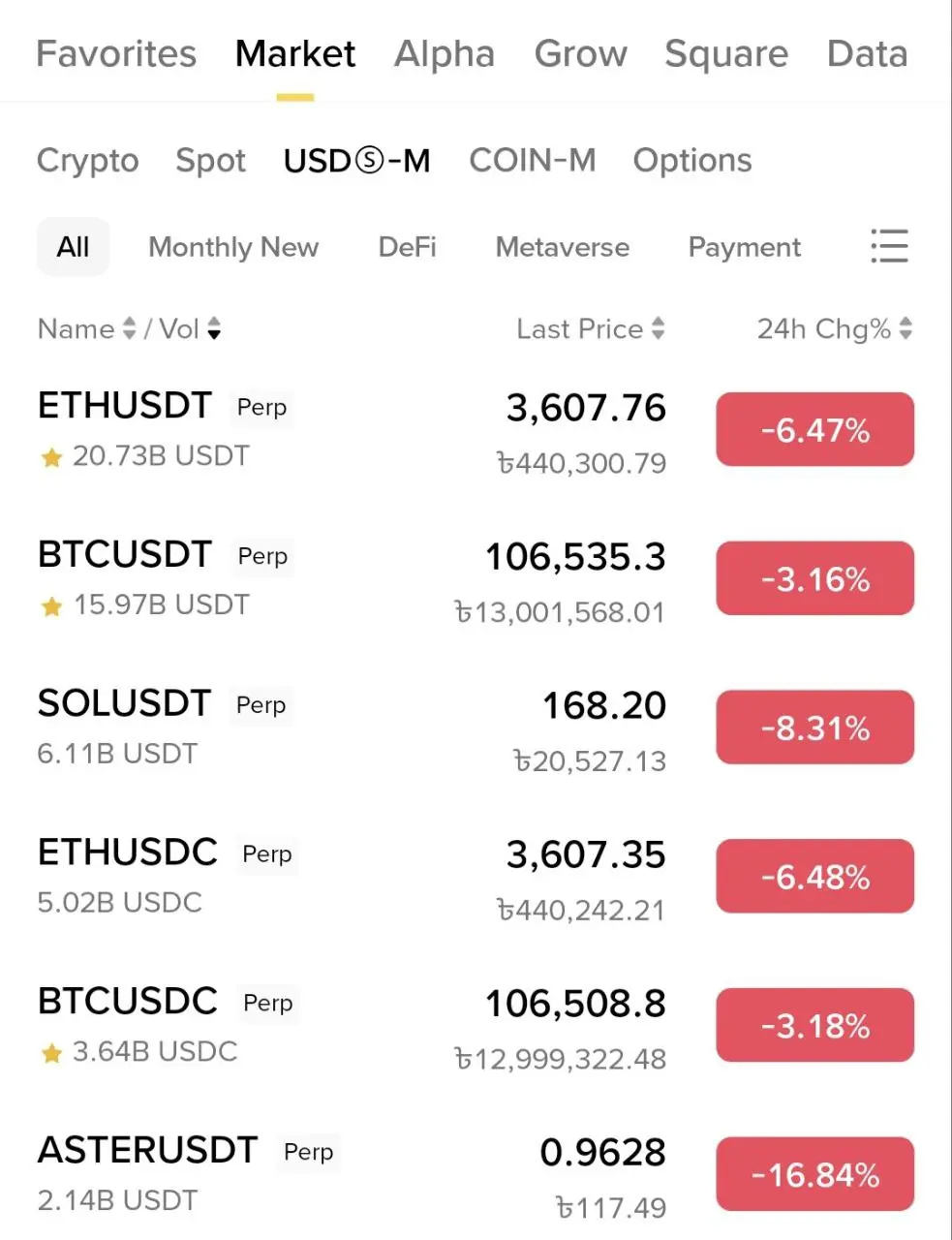Toggle the ETHUSDT -6.47% change badge
The width and height of the screenshot is (952, 1240).
[814, 430]
